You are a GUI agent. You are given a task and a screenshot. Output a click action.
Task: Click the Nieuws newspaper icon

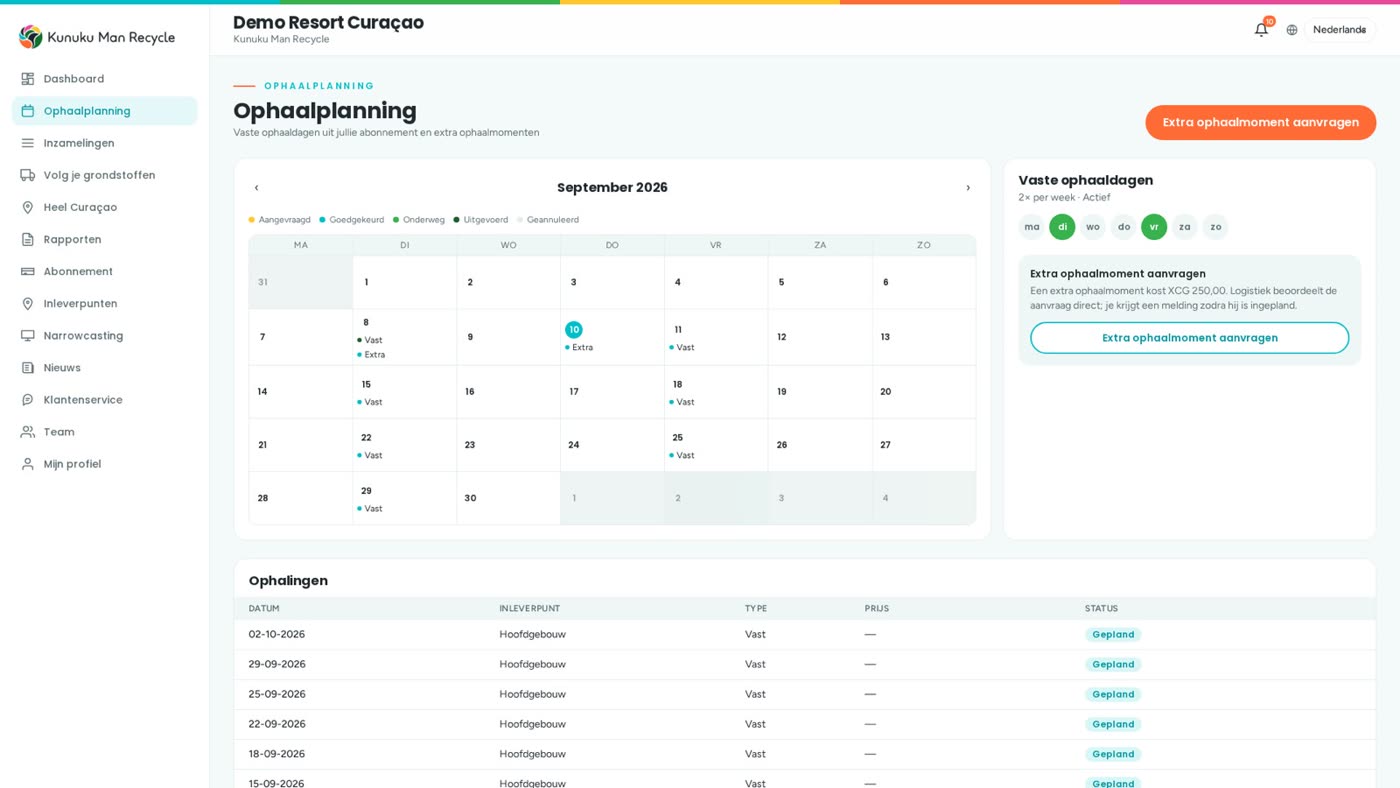tap(28, 367)
